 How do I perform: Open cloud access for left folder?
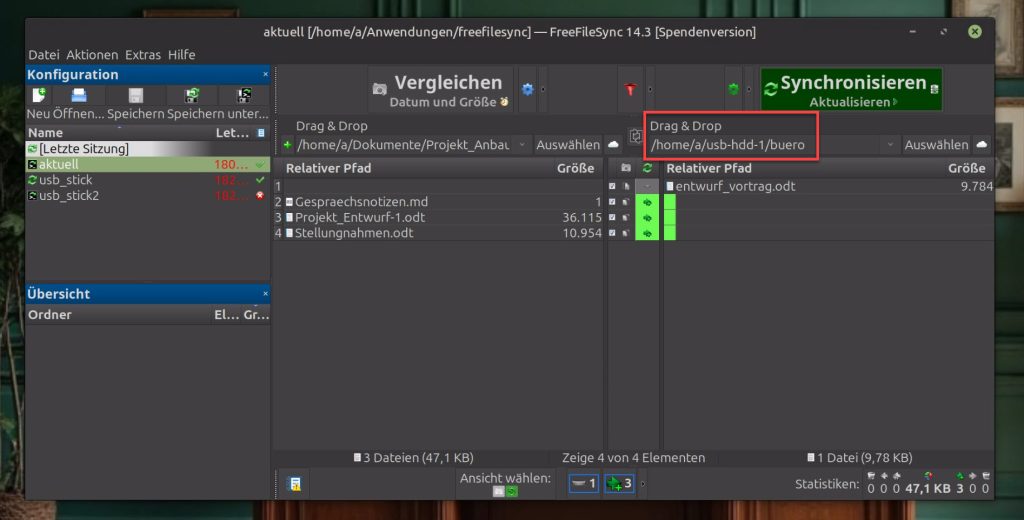[x=613, y=144]
